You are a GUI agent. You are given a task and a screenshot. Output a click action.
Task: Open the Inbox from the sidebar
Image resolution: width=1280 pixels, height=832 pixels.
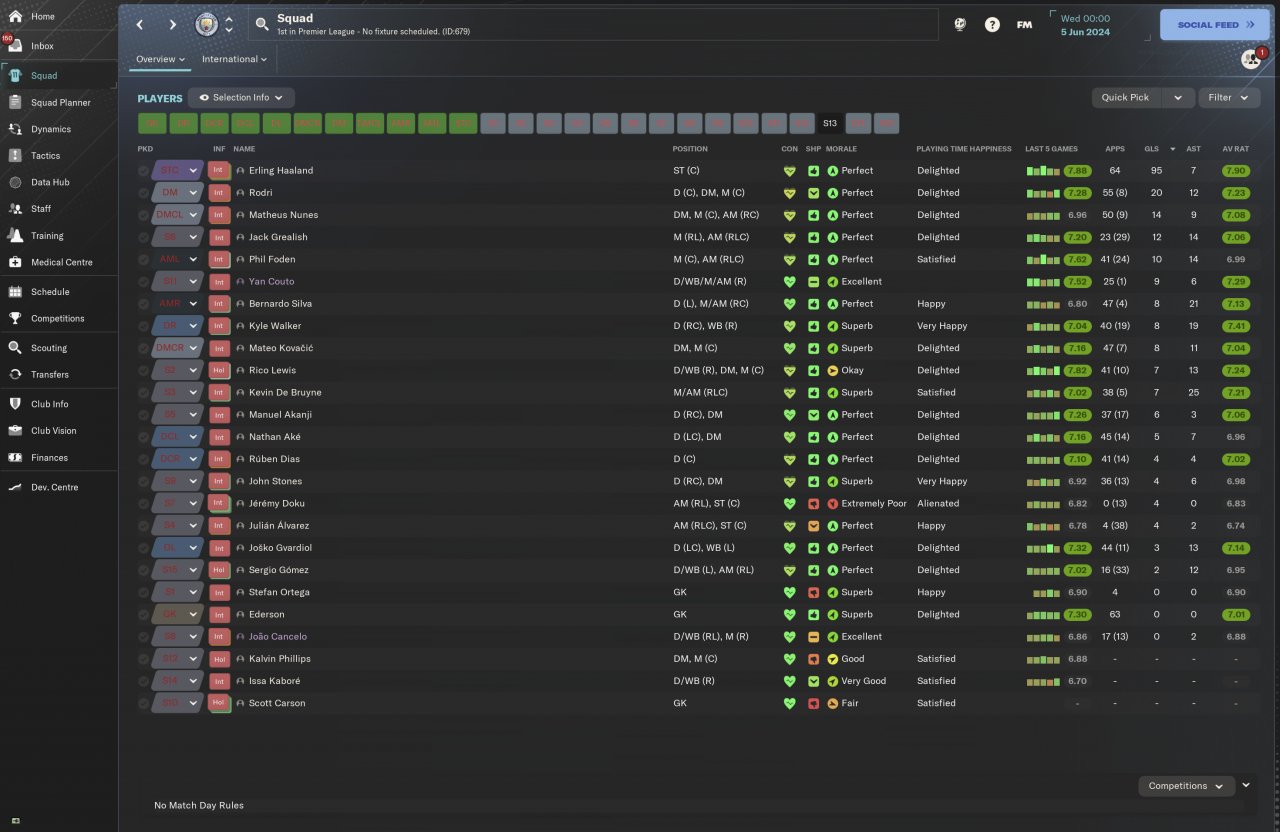[42, 46]
